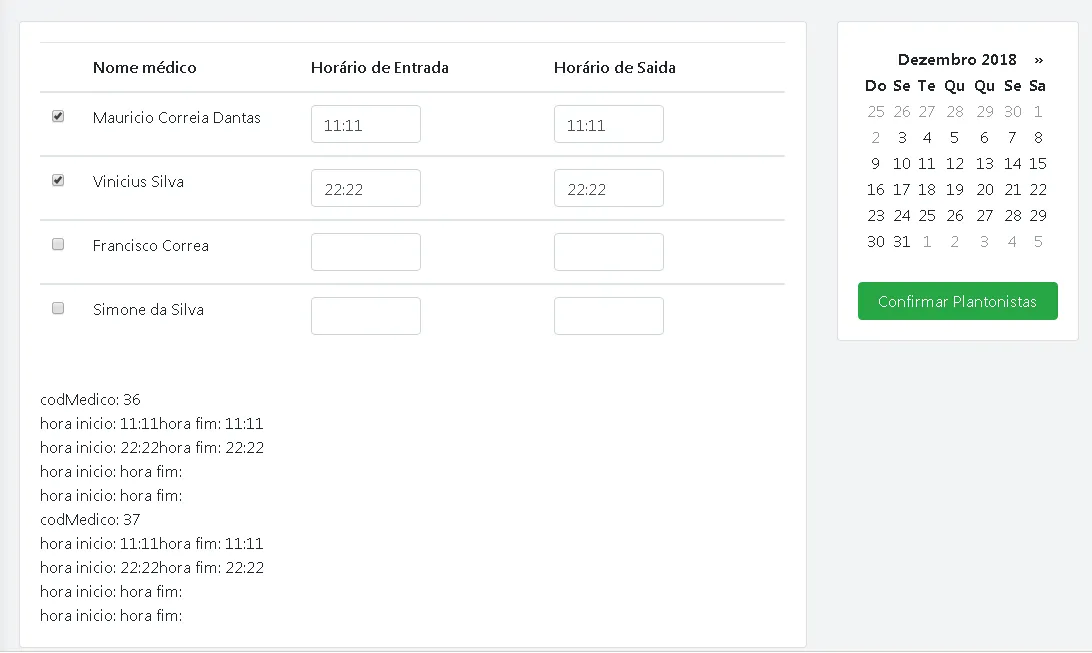Image resolution: width=1092 pixels, height=653 pixels.
Task: Click the Confirmar Plantonistas button
Action: 957,301
